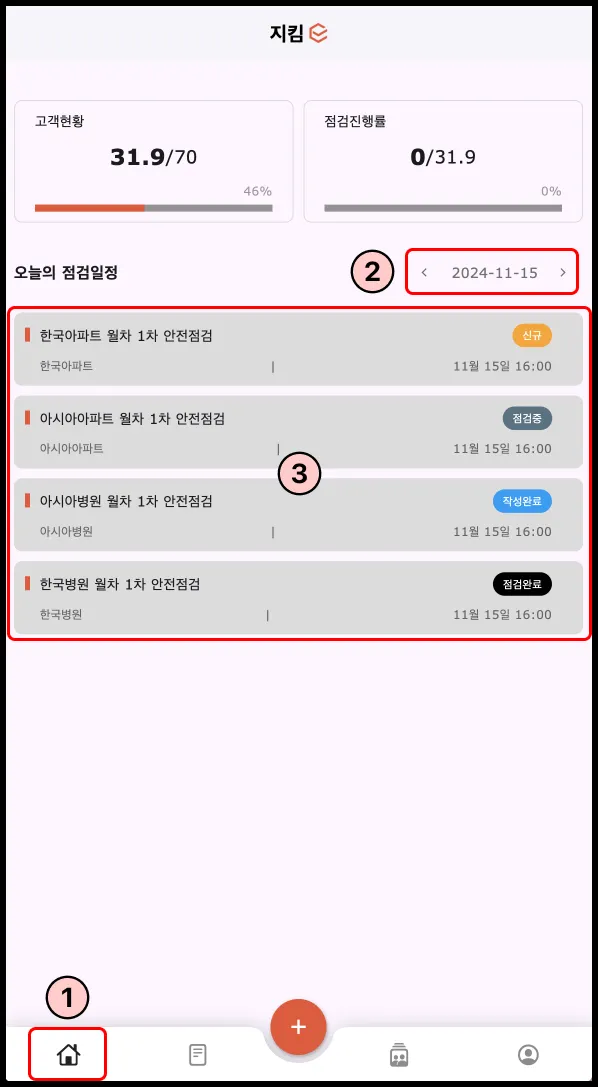Click the orange 신규 status badge
The image size is (598, 1087).
click(532, 336)
